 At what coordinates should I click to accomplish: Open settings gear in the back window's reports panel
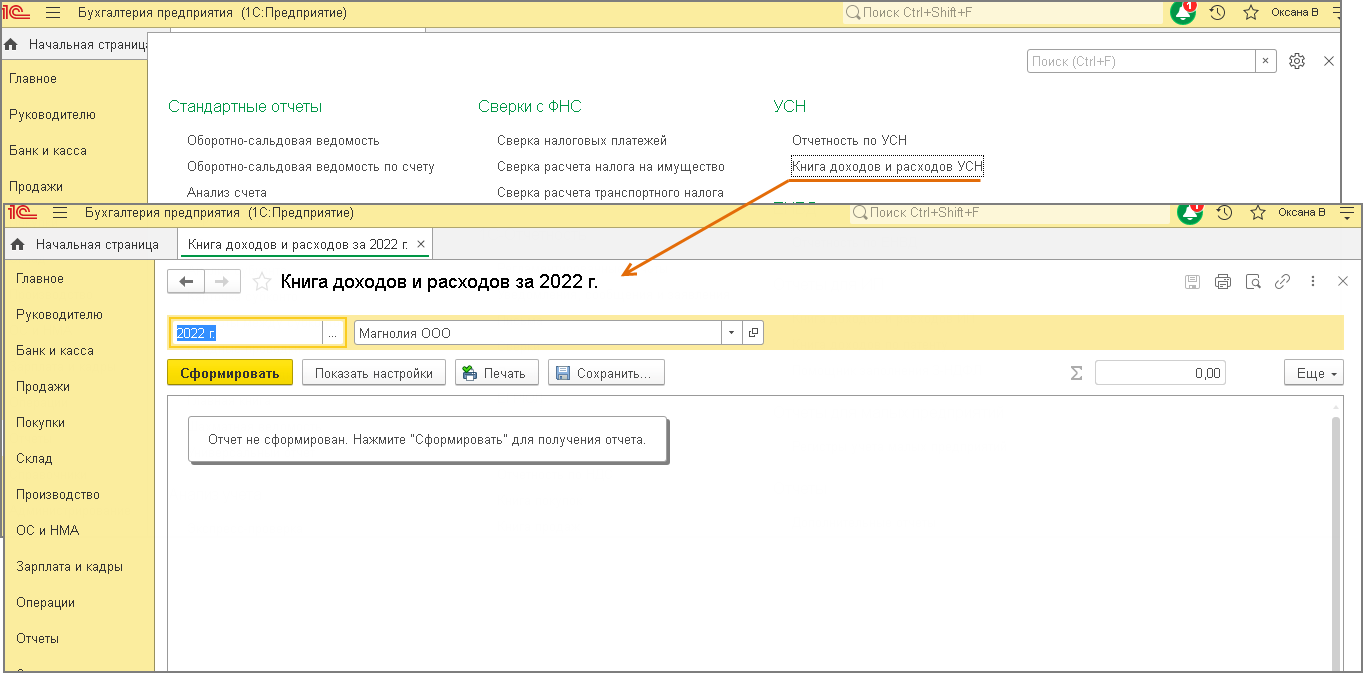pyautogui.click(x=1297, y=61)
